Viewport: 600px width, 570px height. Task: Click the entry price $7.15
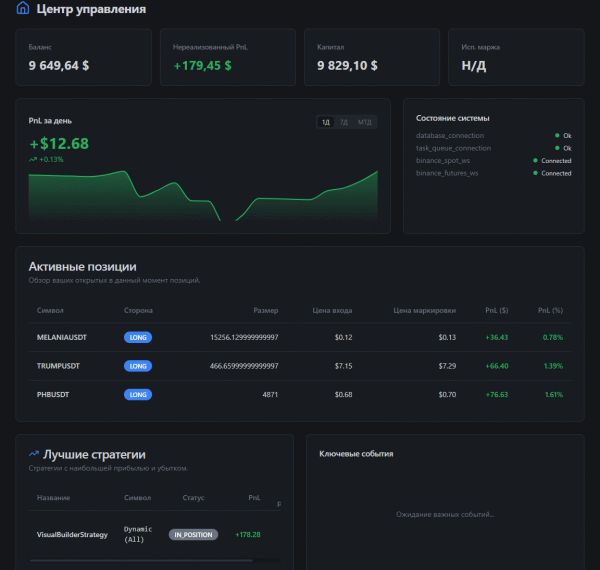343,366
